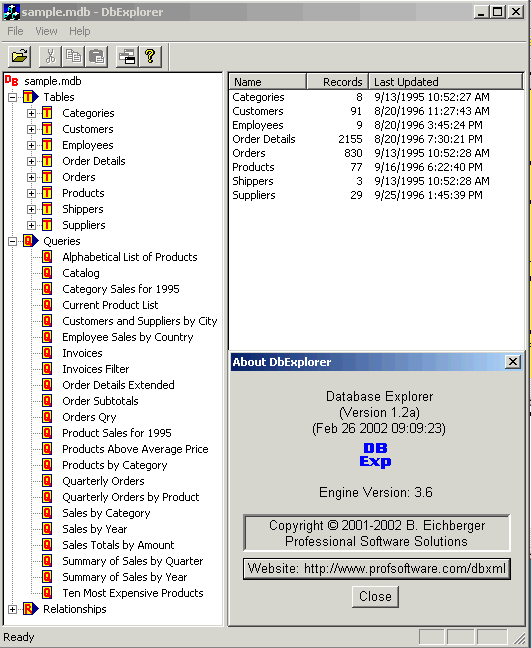Click the Paste clipboard toolbar icon
Image resolution: width=531 pixels, height=648 pixels.
[x=97, y=56]
